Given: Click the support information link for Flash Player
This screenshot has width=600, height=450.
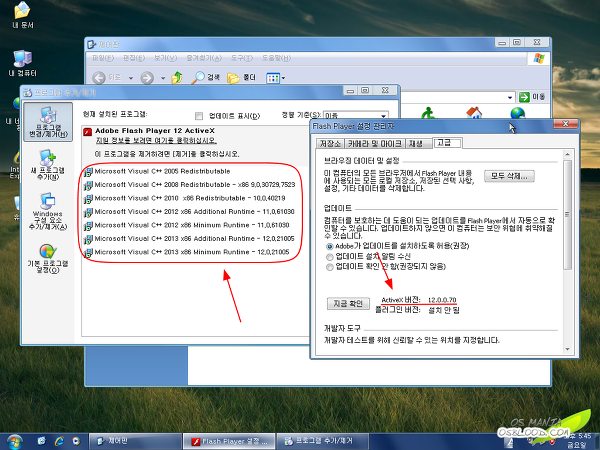Looking at the screenshot, I should [156, 140].
